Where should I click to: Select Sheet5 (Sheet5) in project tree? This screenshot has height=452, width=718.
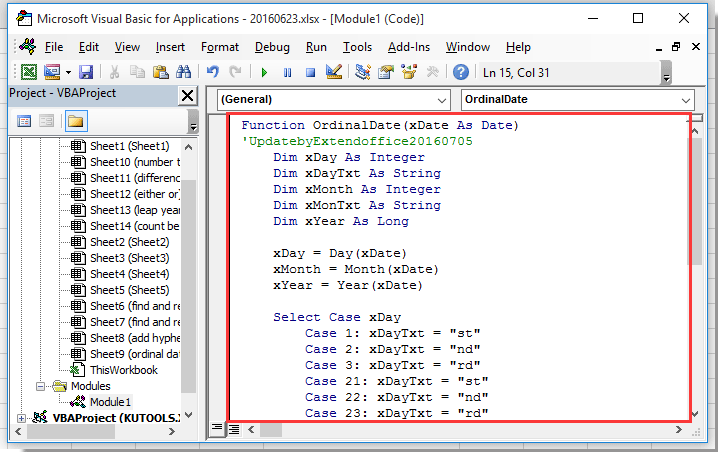[x=129, y=290]
